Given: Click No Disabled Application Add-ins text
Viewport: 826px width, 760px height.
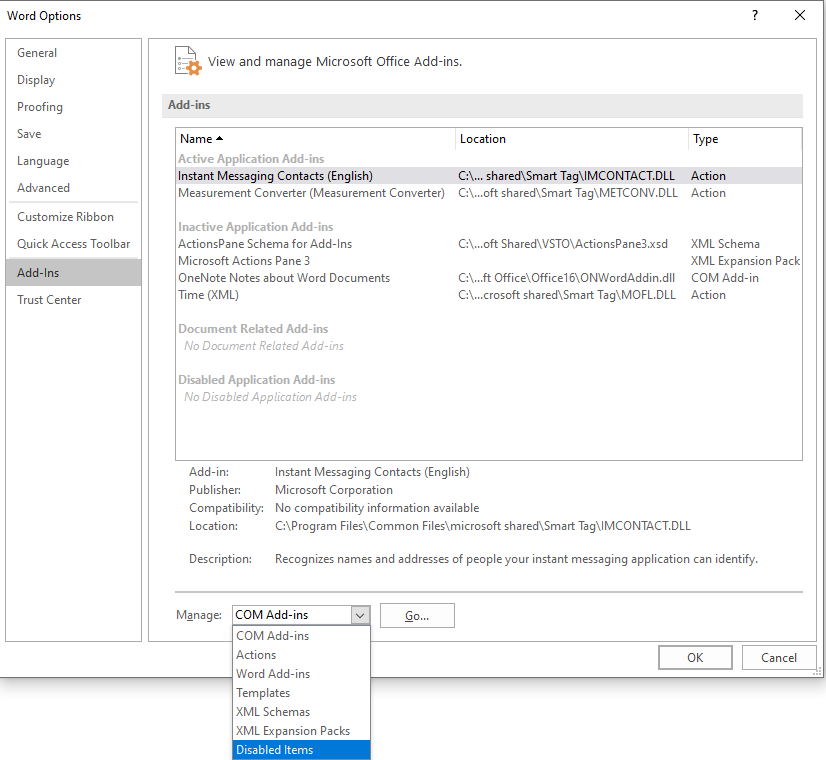Looking at the screenshot, I should [x=270, y=397].
